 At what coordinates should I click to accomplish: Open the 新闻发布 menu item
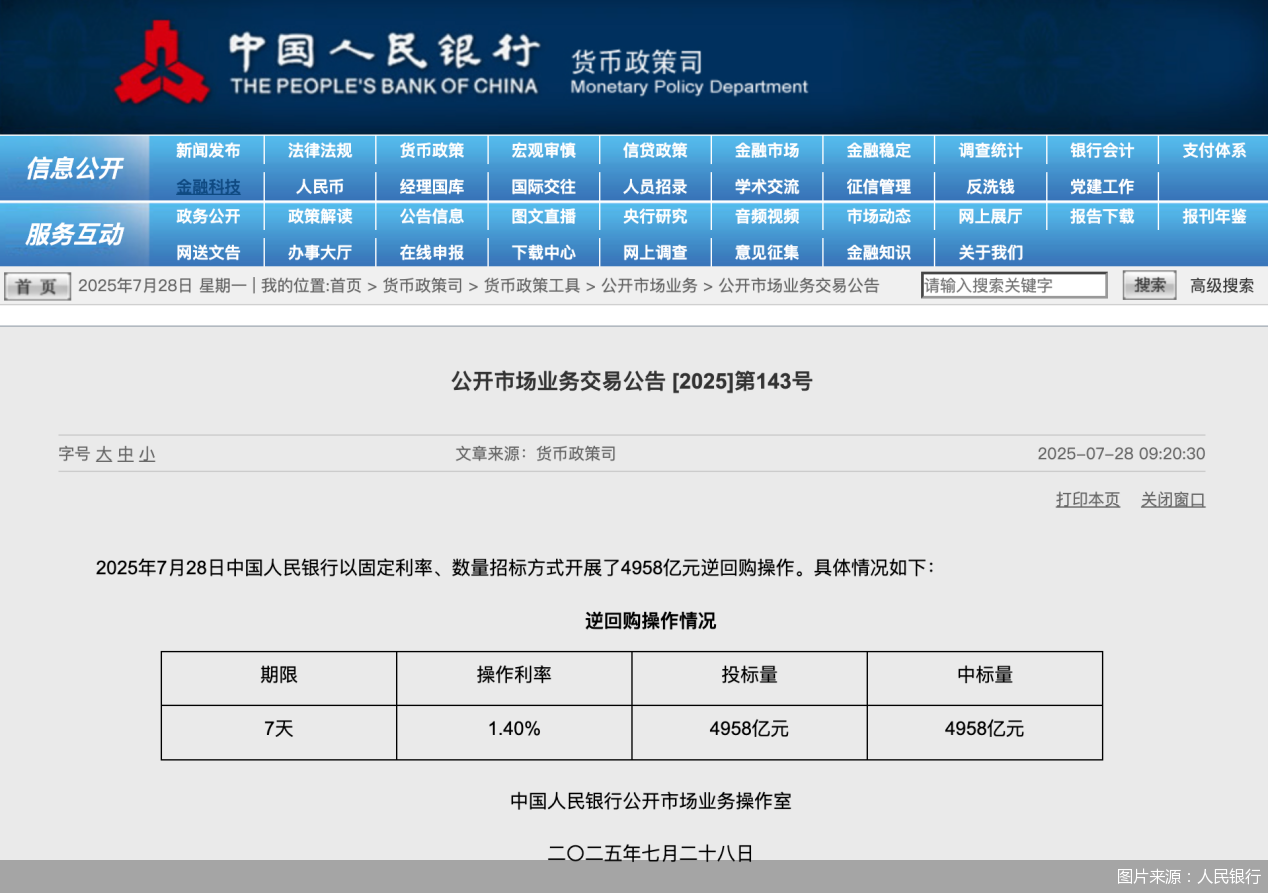coord(208,151)
